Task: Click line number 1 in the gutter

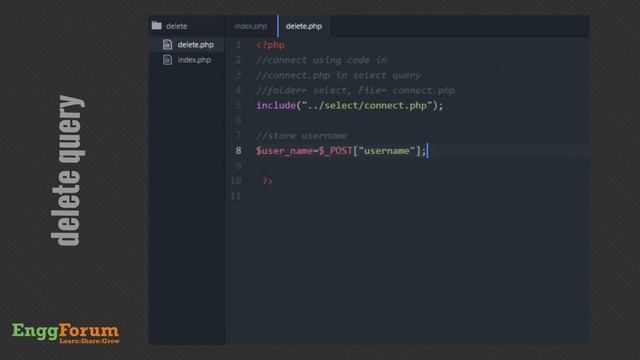Action: (238, 45)
